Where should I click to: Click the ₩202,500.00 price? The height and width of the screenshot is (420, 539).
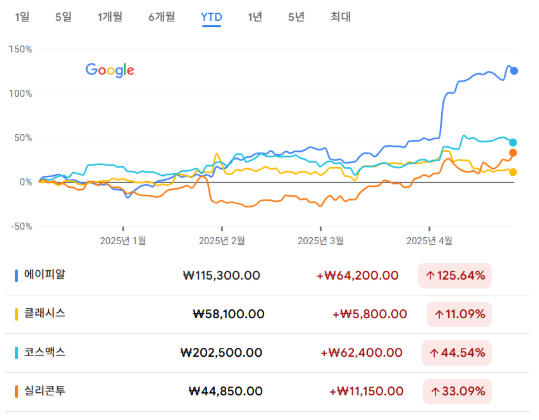point(221,353)
